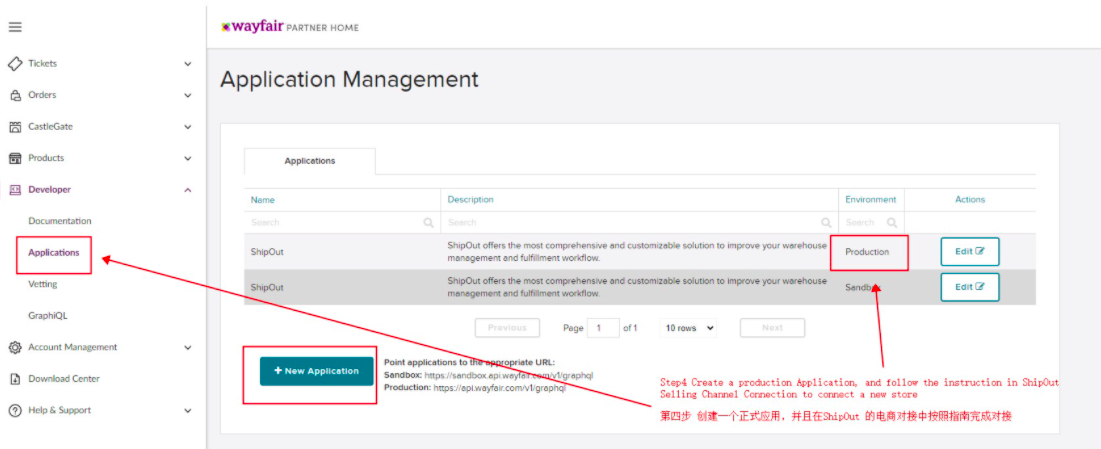Image resolution: width=1101 pixels, height=449 pixels.
Task: Click the New Application button
Action: 317,371
